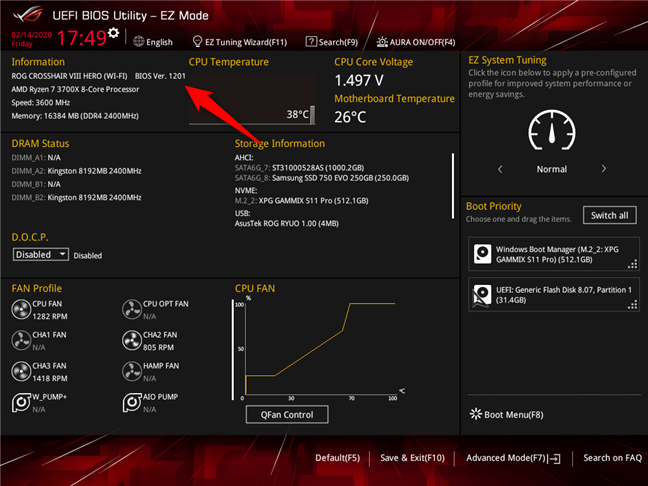Toggle AURA ON/OFF(F4)
This screenshot has width=648, height=486.
(416, 42)
